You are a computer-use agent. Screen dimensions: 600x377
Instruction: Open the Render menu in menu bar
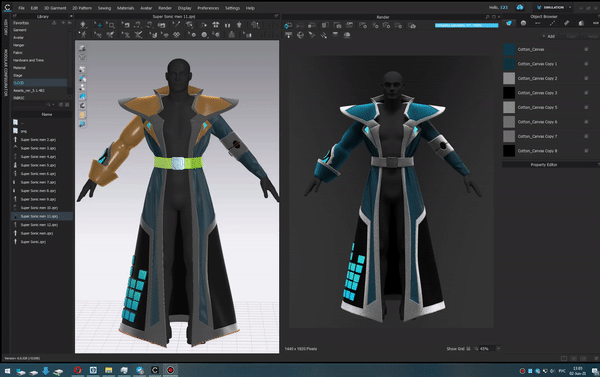click(x=165, y=8)
